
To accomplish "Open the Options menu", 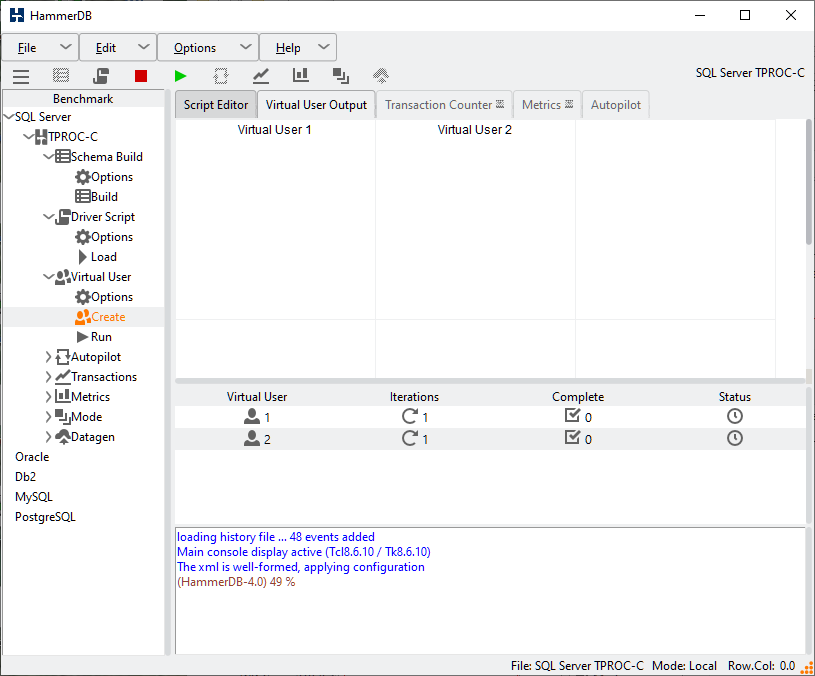I will (207, 47).
